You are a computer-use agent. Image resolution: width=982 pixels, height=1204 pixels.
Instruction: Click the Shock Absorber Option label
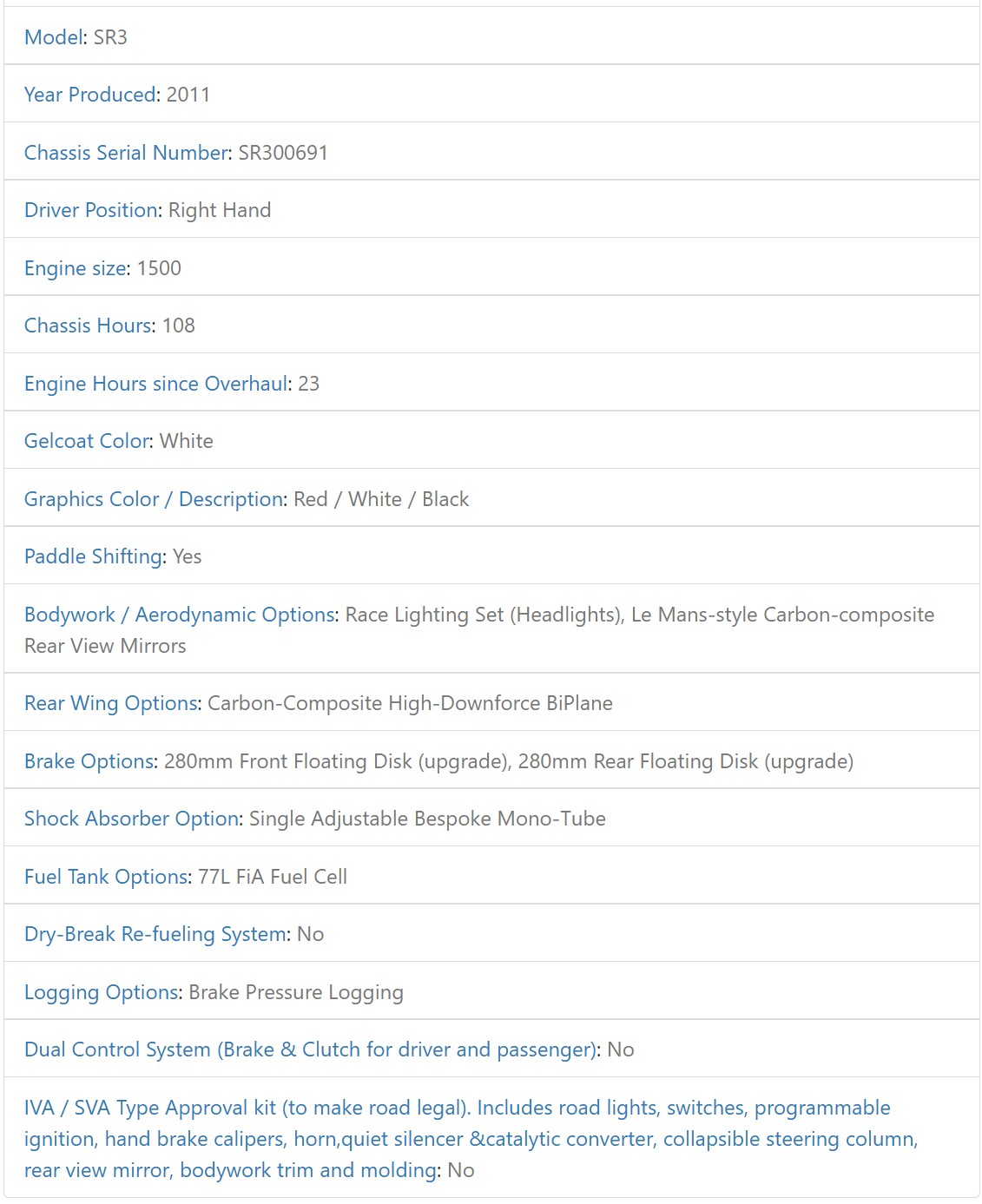[x=132, y=819]
